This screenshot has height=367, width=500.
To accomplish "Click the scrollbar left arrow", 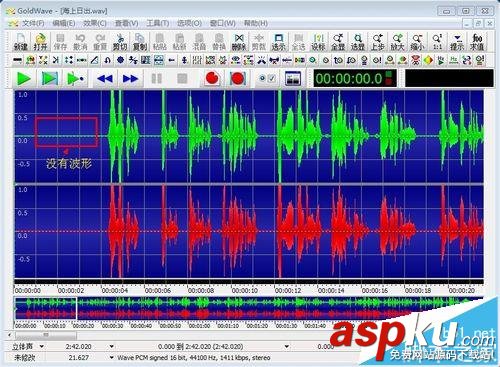I will 10,334.
